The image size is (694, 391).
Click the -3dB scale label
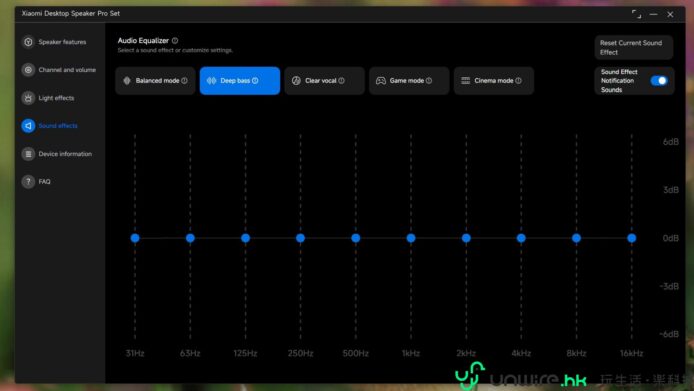669,286
